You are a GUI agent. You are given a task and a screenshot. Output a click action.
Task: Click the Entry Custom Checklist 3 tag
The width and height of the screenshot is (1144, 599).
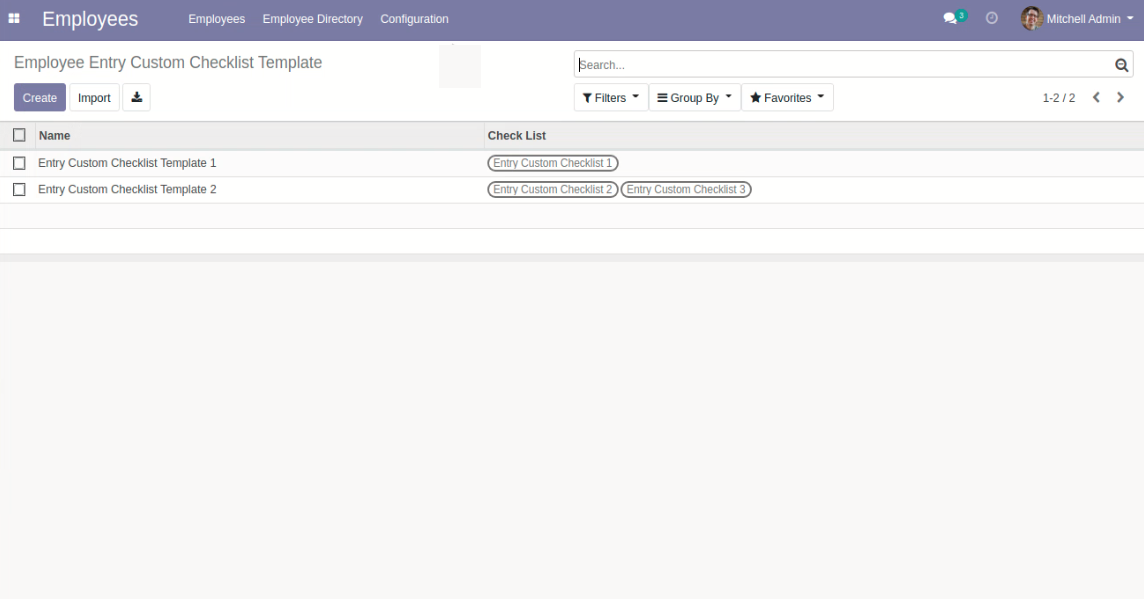(x=686, y=190)
